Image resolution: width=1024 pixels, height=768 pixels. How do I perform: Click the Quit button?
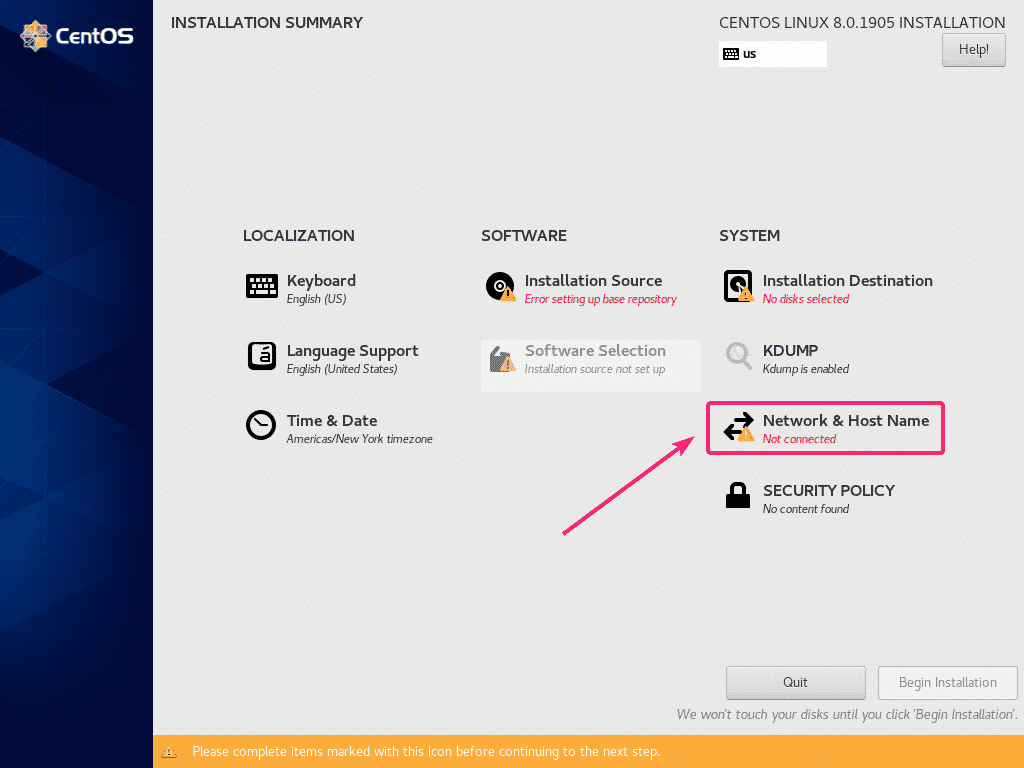coord(795,682)
